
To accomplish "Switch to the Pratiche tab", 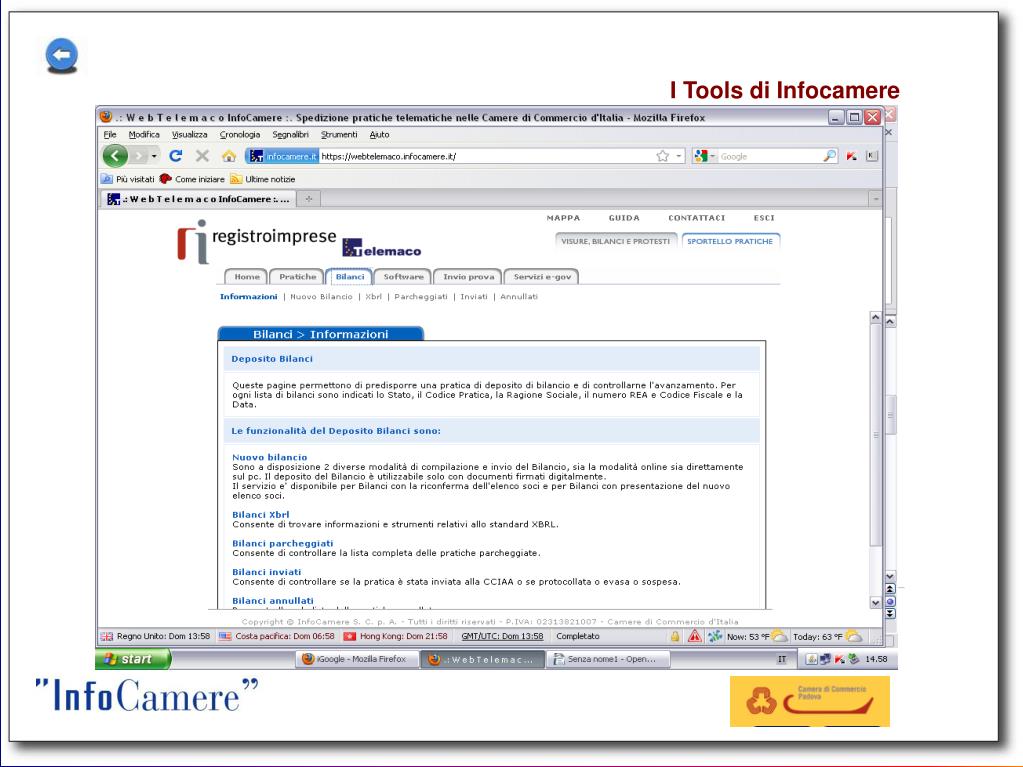I will [298, 277].
